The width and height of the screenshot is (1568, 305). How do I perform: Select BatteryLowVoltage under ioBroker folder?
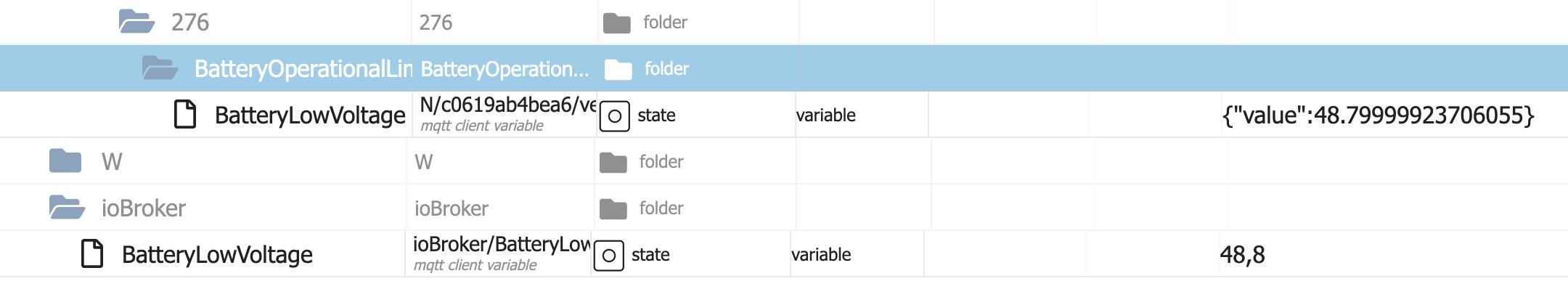coord(217,254)
